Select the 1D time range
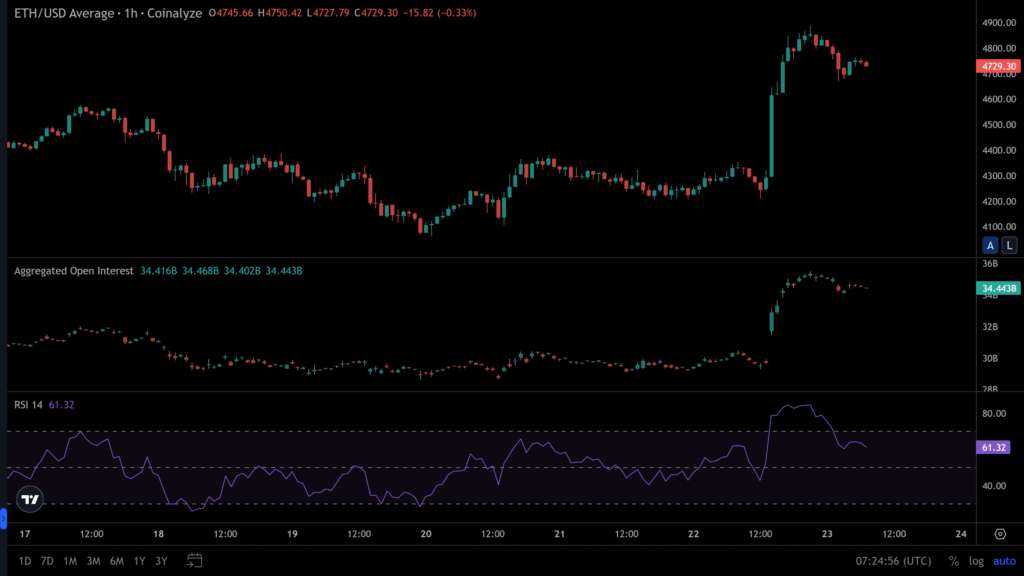This screenshot has height=576, width=1024. pos(25,561)
